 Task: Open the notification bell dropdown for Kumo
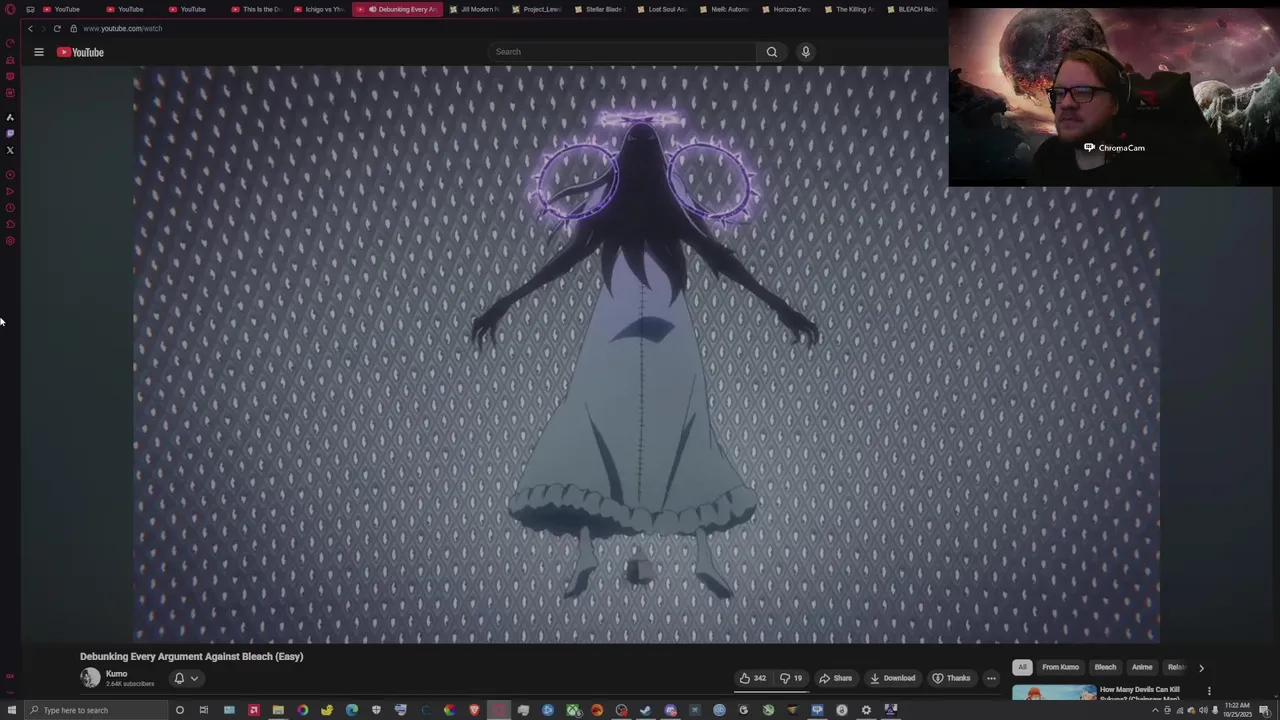click(x=186, y=678)
